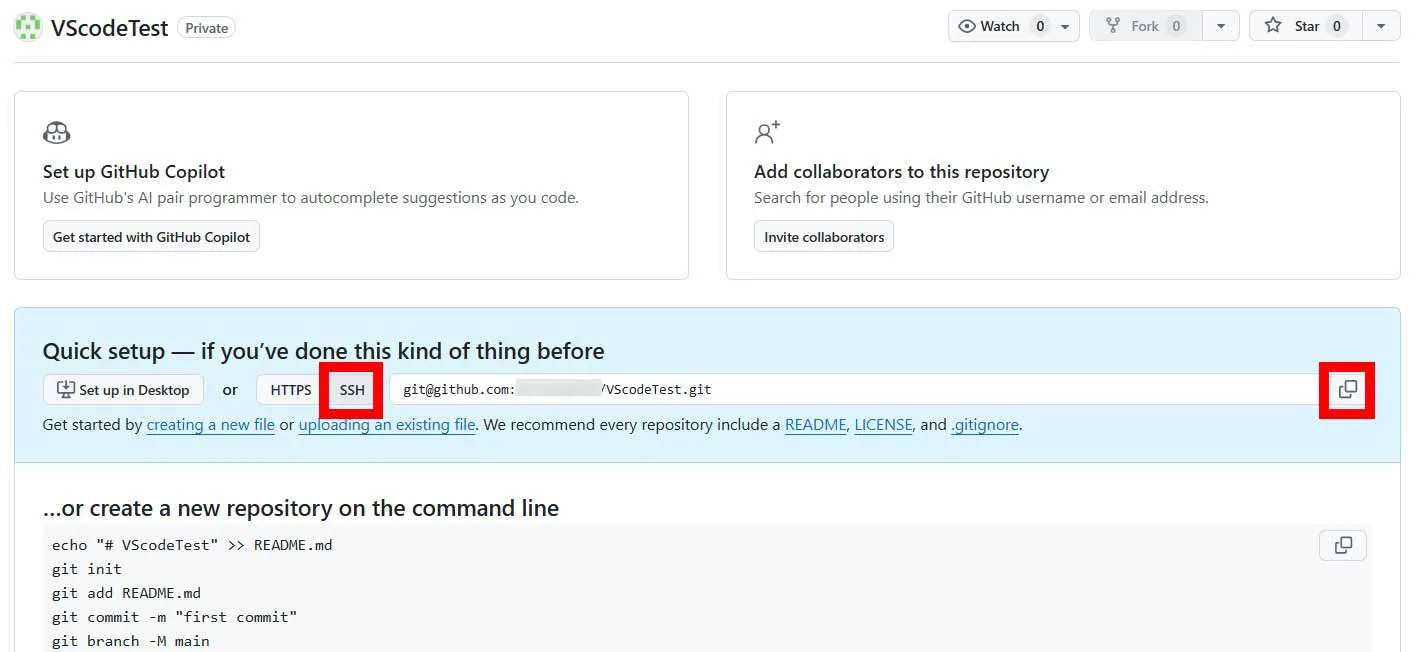This screenshot has width=1418, height=652.
Task: Open uploading an existing file link
Action: 386,425
